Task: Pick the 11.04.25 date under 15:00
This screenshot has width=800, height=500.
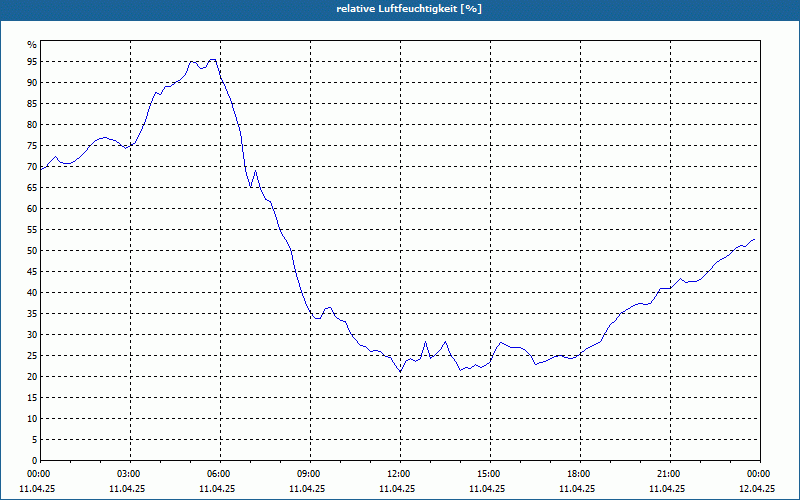Action: click(487, 488)
